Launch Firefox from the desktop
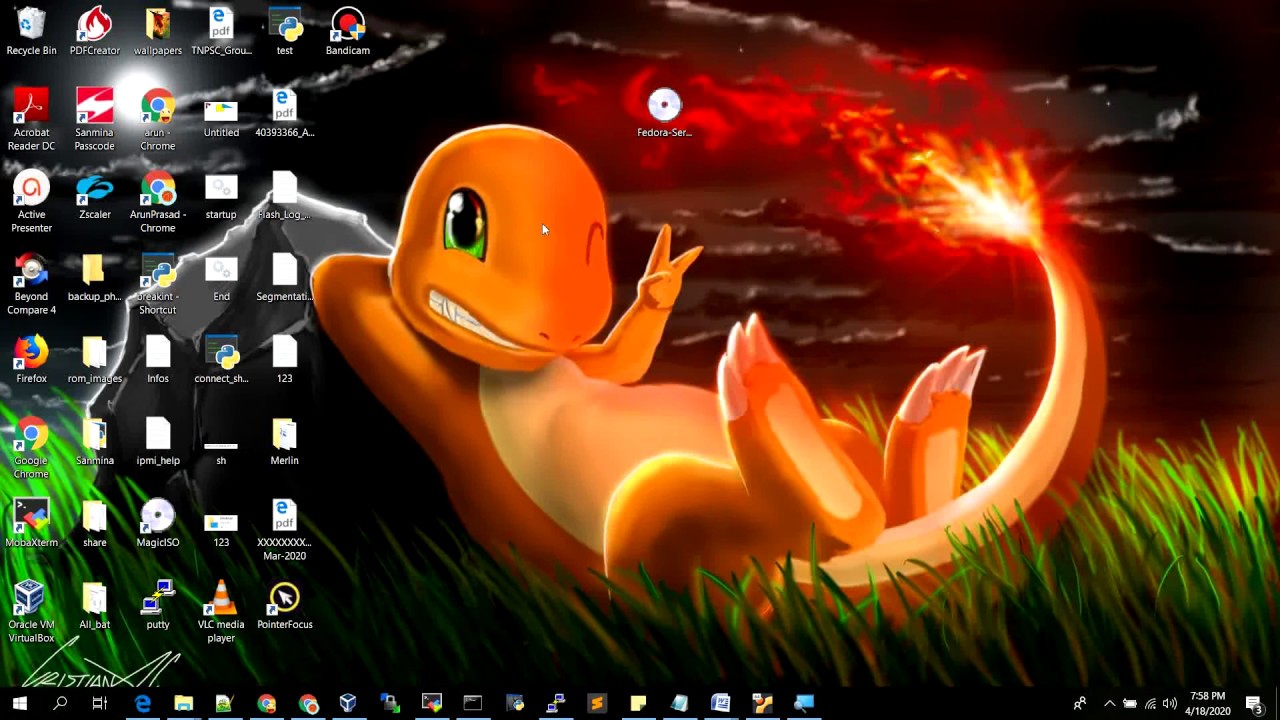Viewport: 1280px width, 720px height. pos(31,359)
